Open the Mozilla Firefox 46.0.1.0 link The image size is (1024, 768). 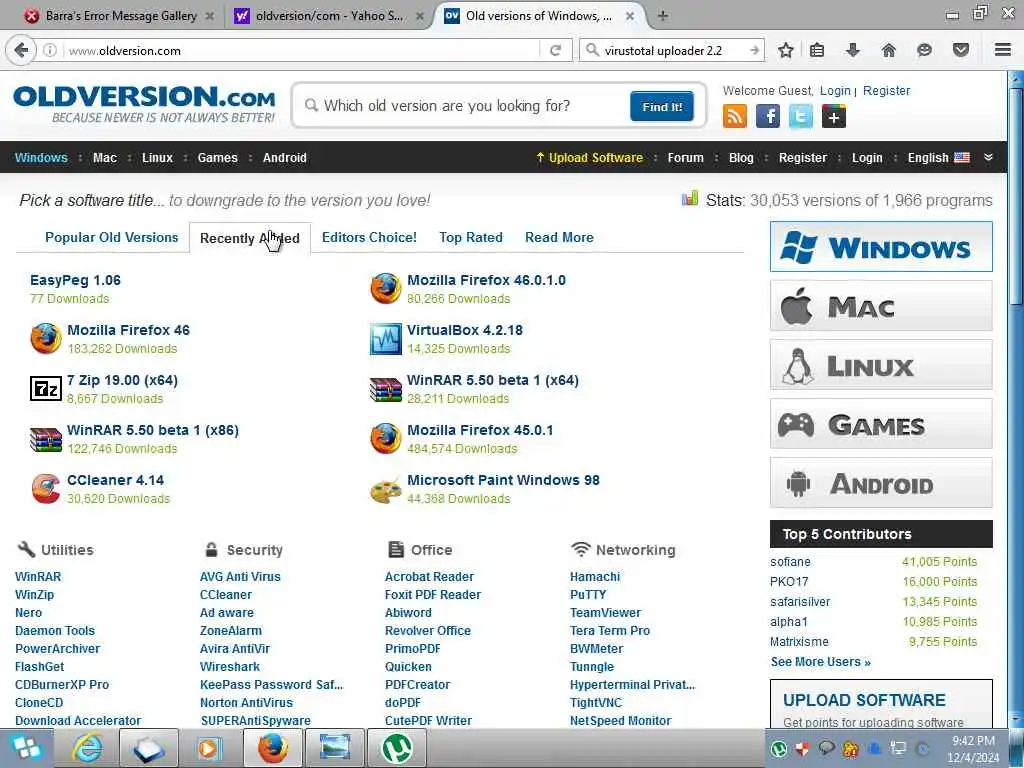[x=487, y=280]
